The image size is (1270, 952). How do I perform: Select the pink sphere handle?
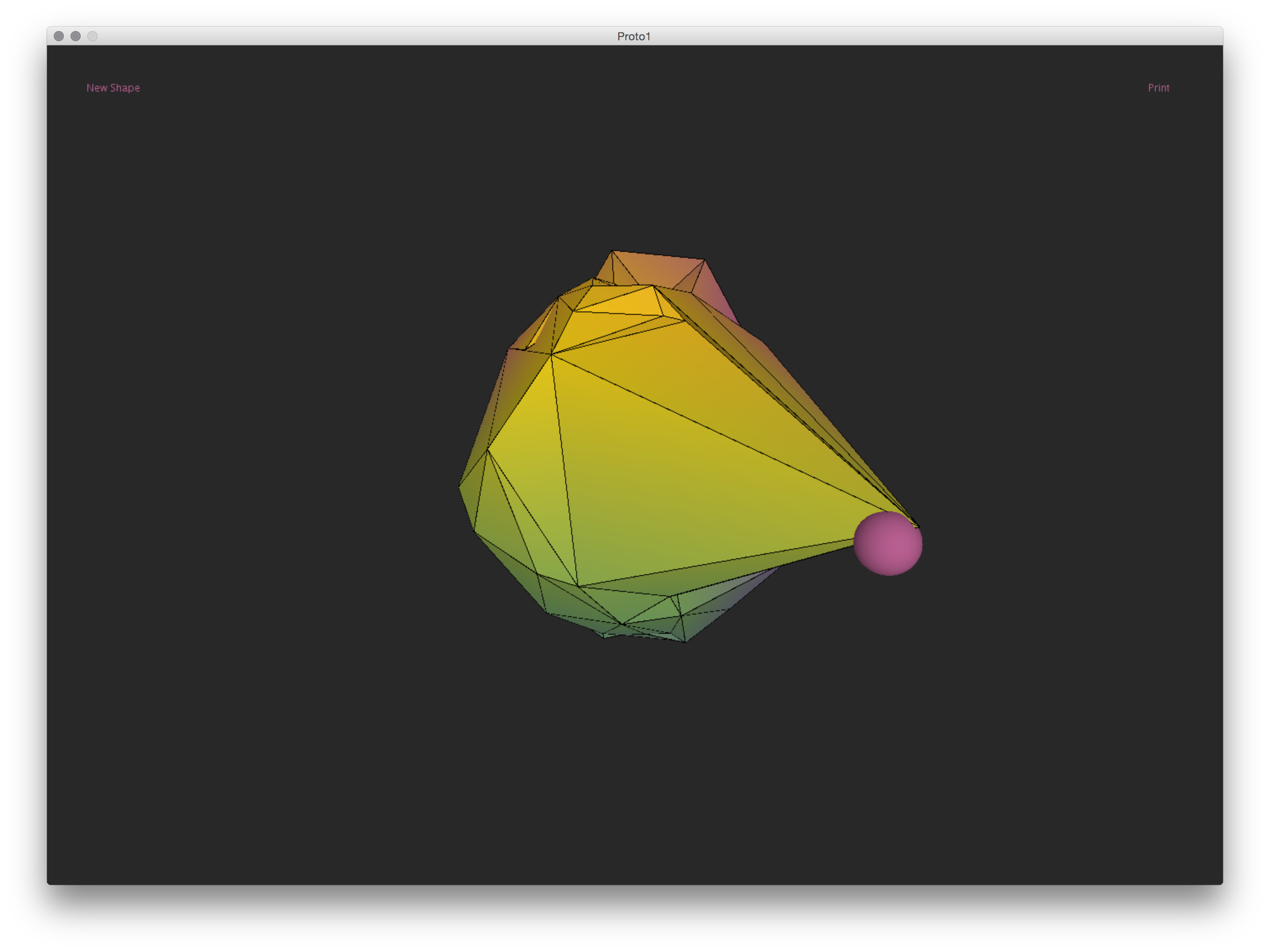click(888, 543)
